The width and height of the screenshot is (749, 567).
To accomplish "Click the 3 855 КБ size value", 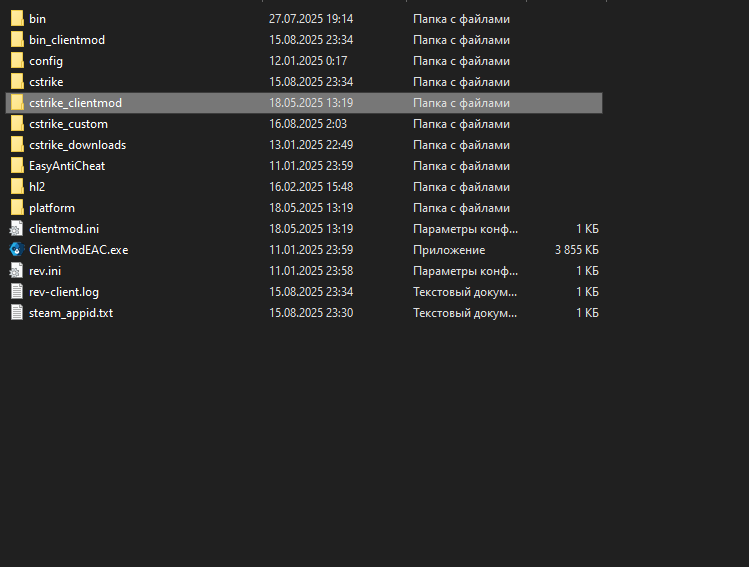I will [x=576, y=250].
